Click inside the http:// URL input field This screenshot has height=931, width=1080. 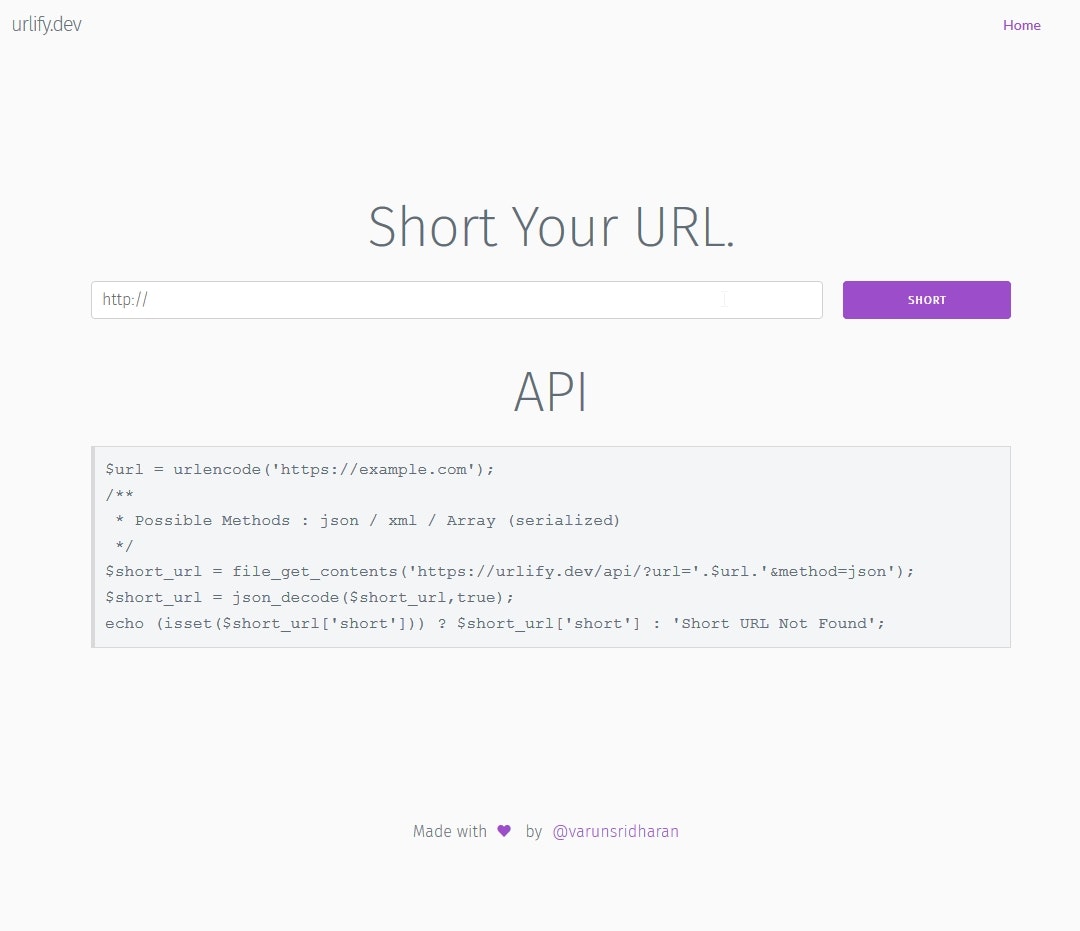pyautogui.click(x=400, y=299)
